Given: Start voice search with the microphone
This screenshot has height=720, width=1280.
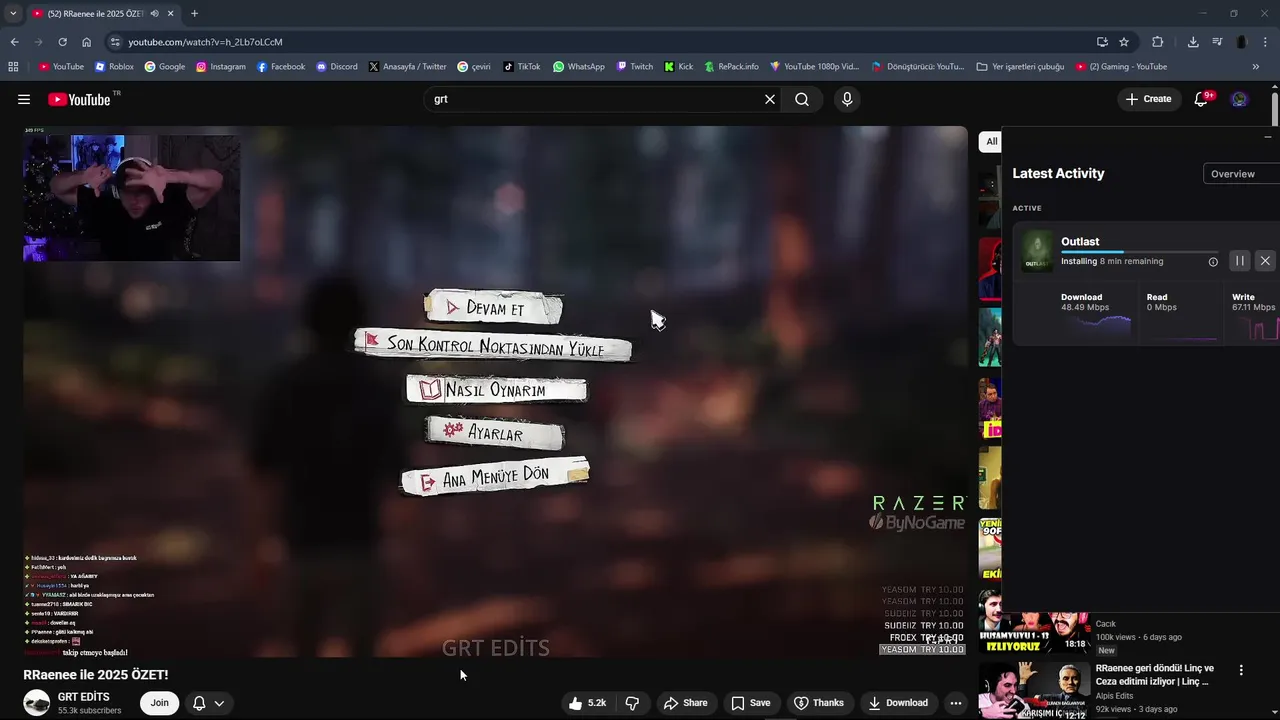Looking at the screenshot, I should click(x=847, y=99).
